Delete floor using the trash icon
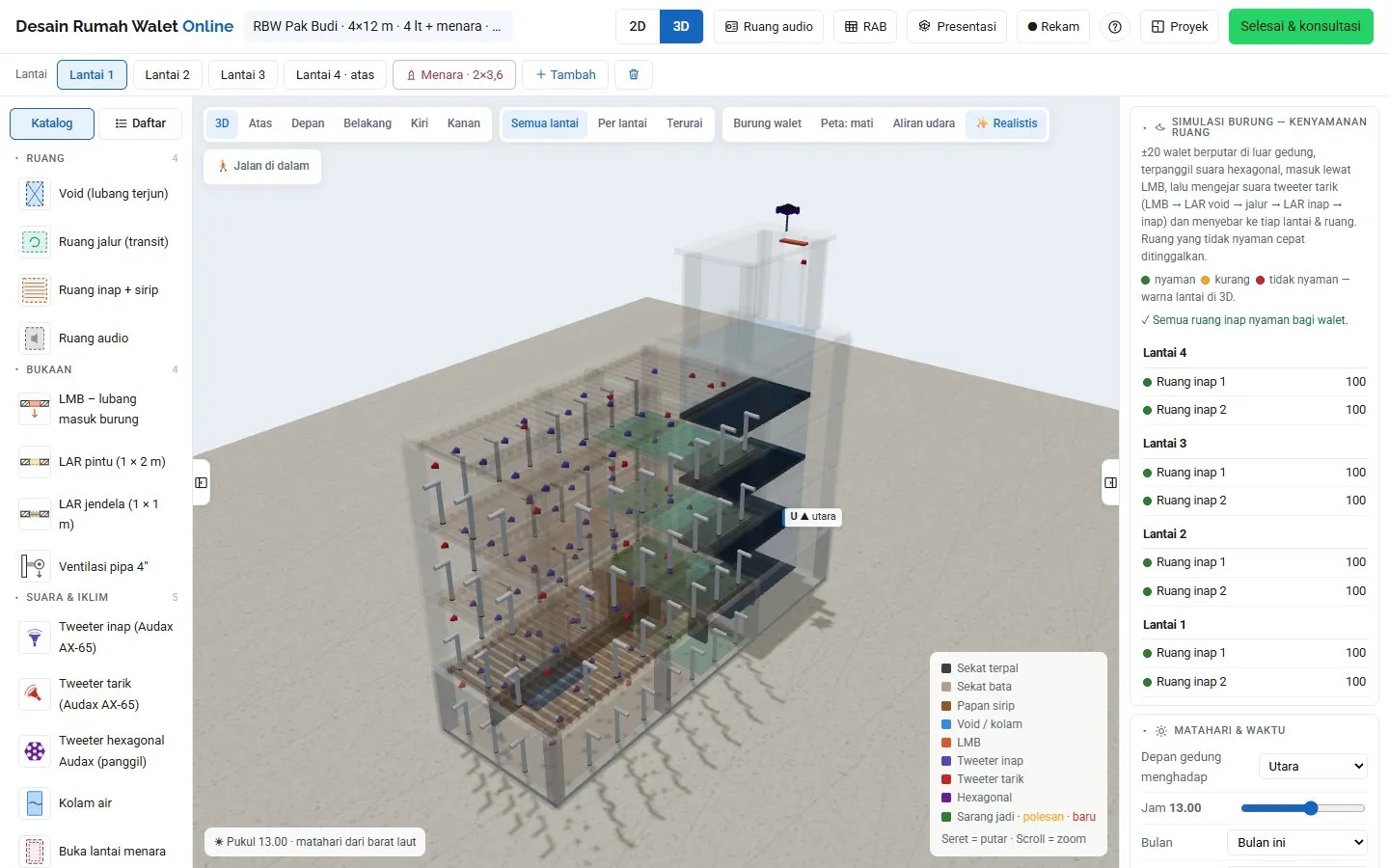 634,74
